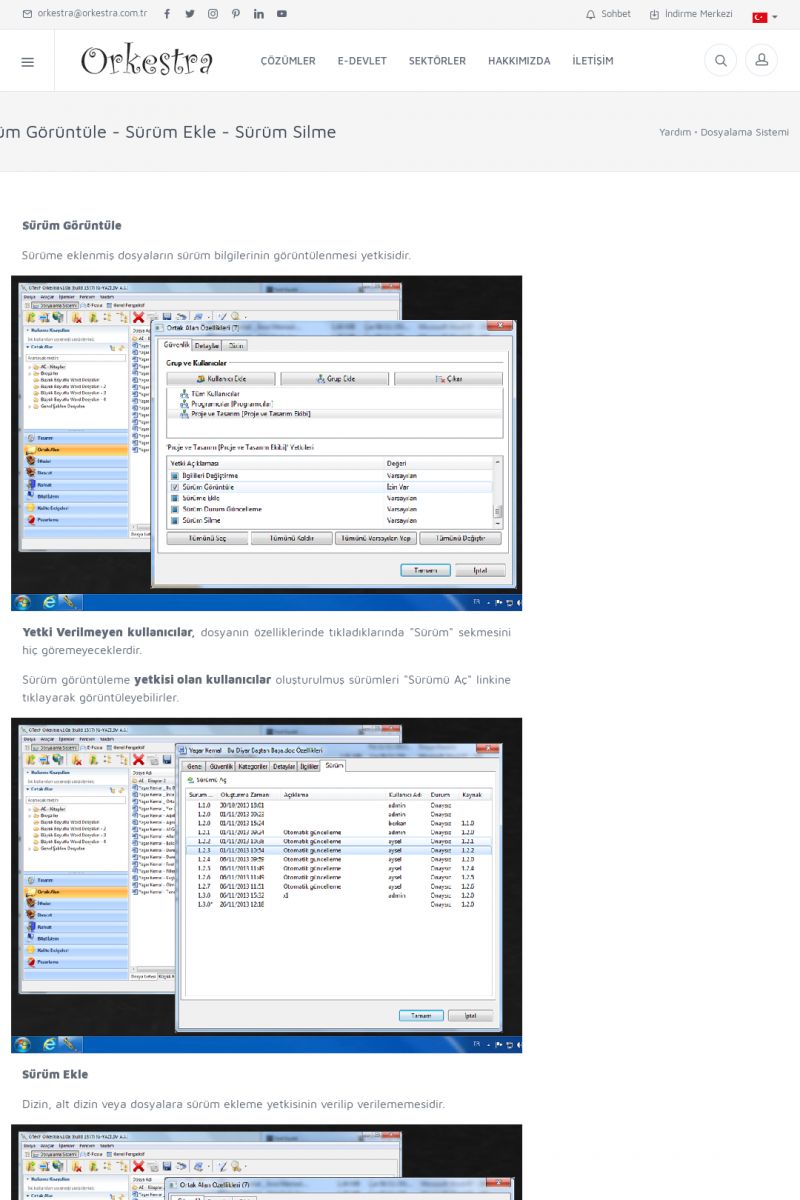Click the Çıkar button in the first screenshot
The height and width of the screenshot is (1200, 800).
coord(448,379)
